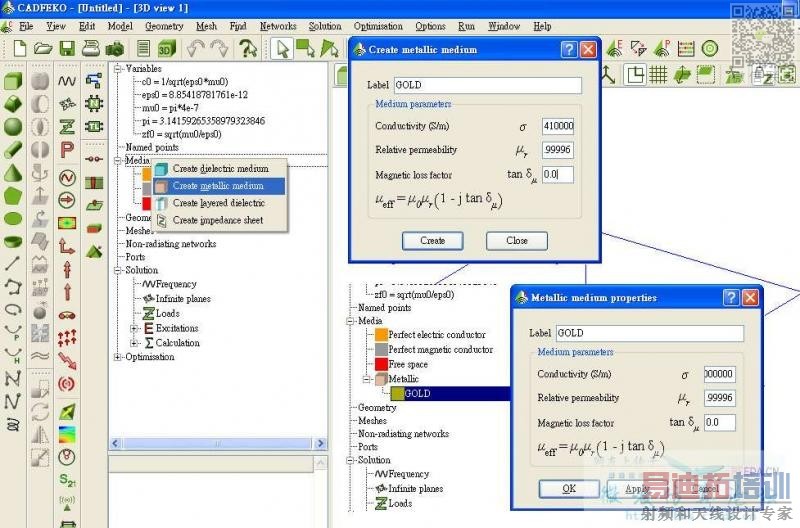
Task: Open the Geometry menu
Action: click(164, 26)
